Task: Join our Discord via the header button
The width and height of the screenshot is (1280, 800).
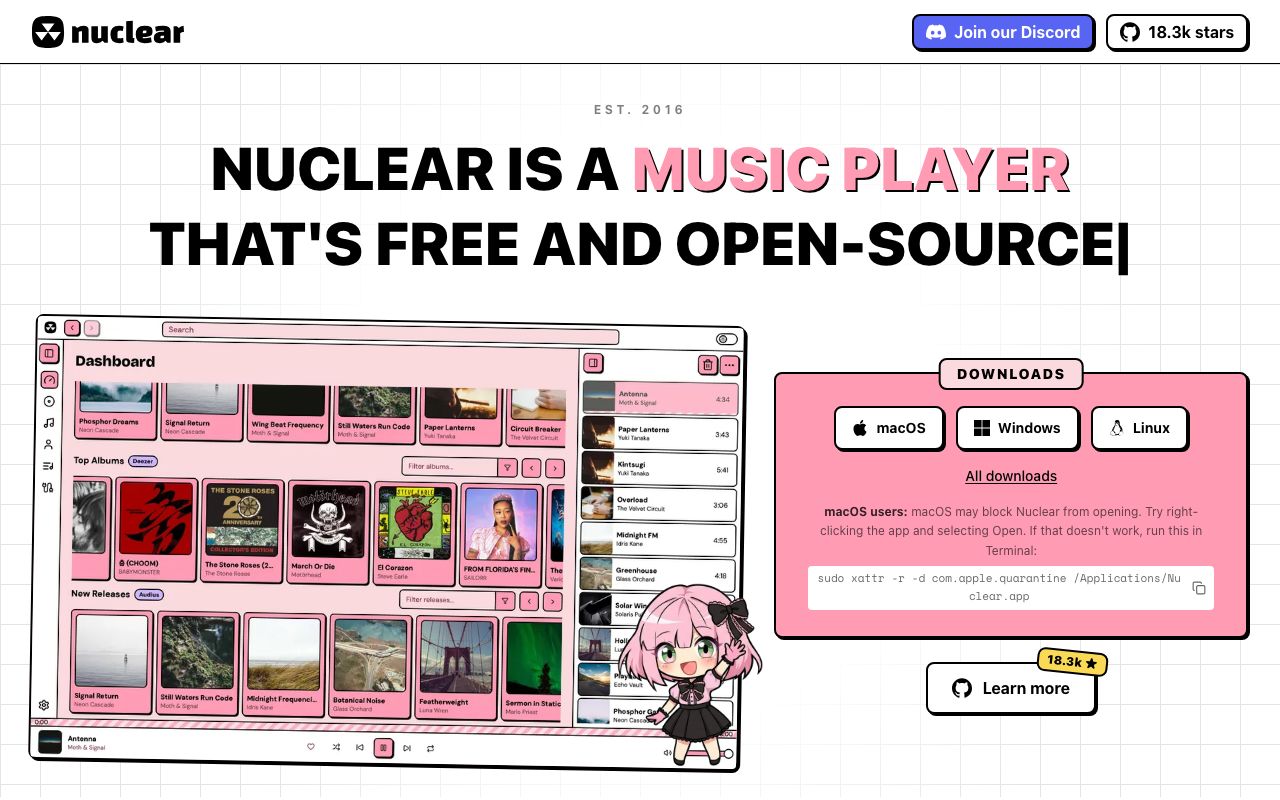Action: tap(1004, 32)
